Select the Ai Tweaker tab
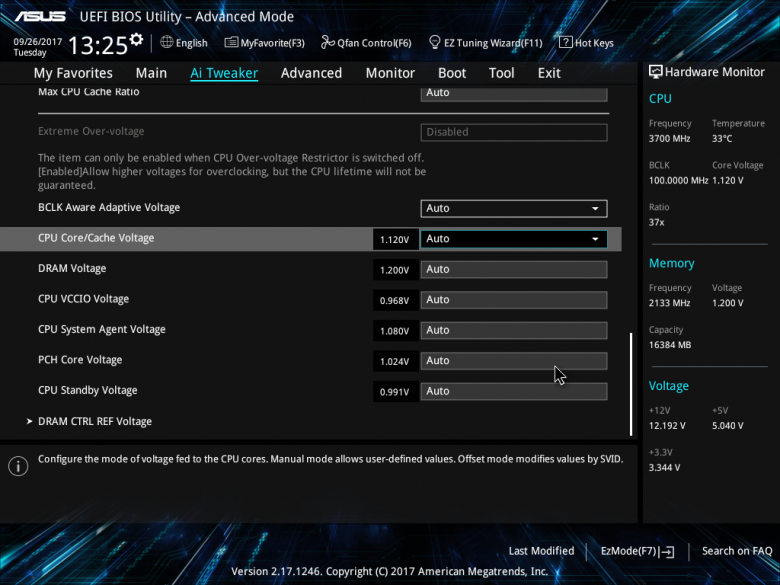 click(224, 73)
